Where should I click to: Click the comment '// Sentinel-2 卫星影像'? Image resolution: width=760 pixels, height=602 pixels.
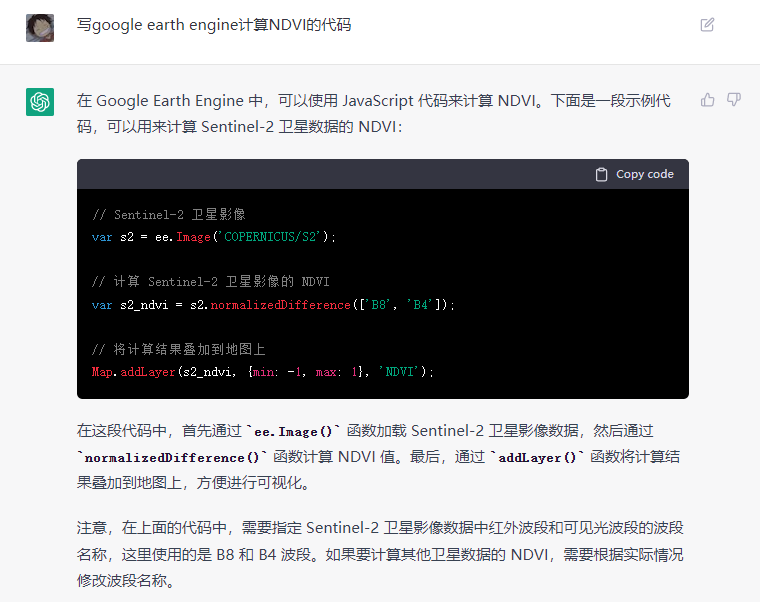pyautogui.click(x=168, y=214)
